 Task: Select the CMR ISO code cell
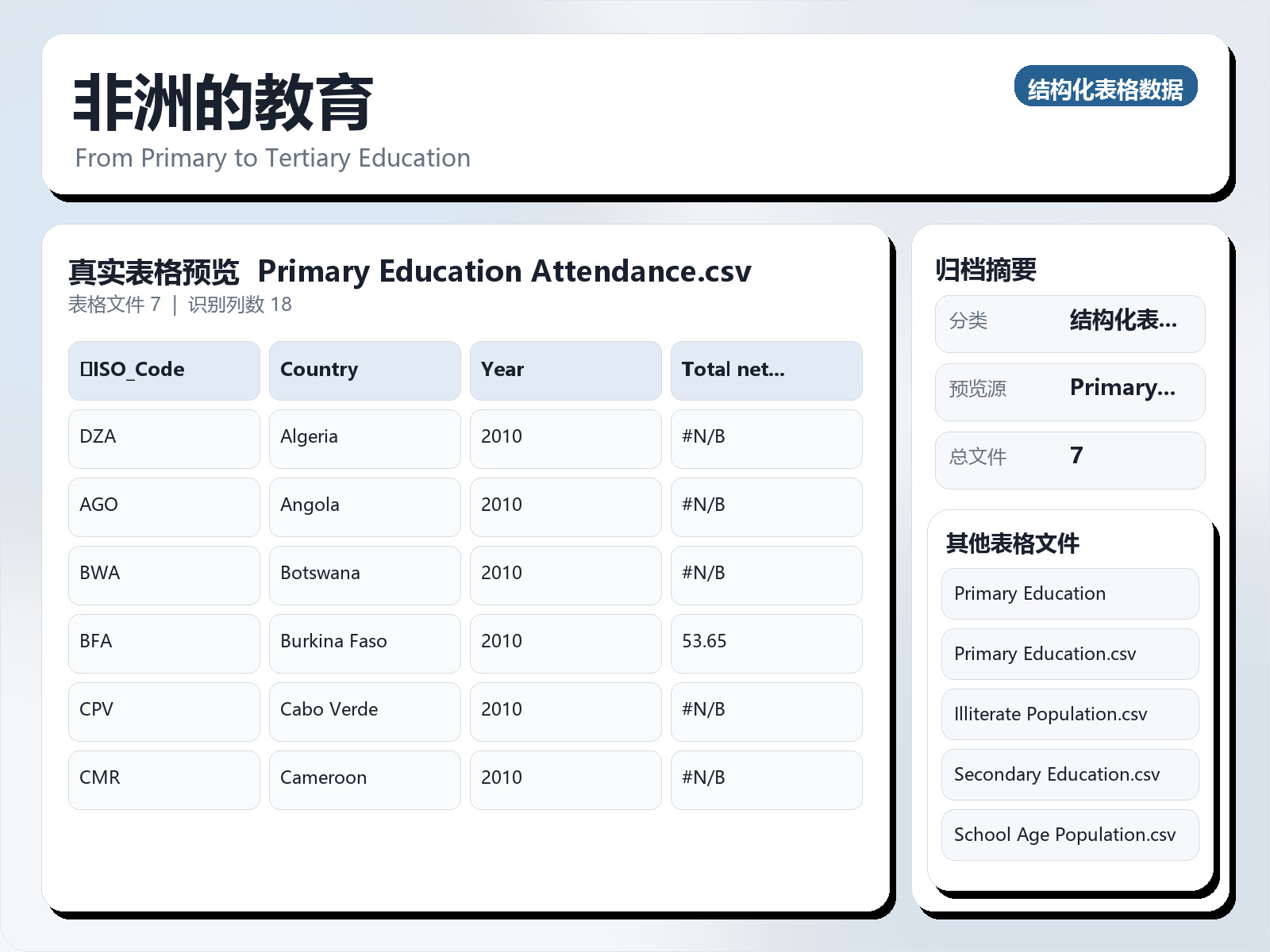(x=164, y=779)
